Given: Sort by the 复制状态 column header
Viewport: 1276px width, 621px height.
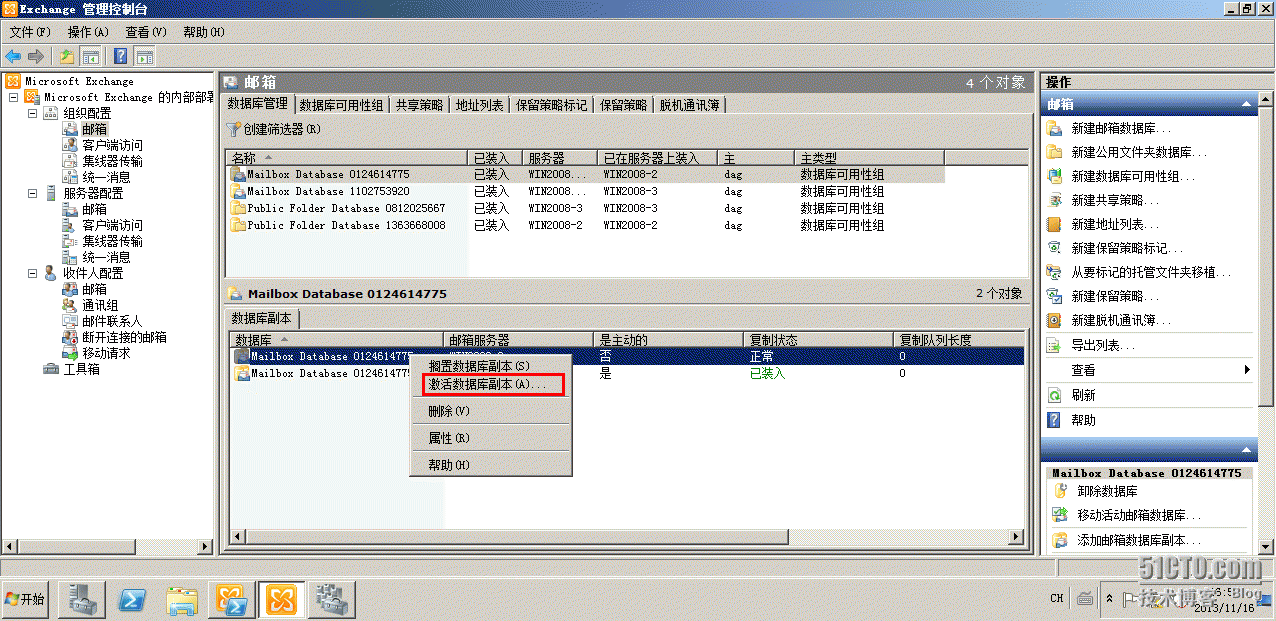Looking at the screenshot, I should click(818, 340).
